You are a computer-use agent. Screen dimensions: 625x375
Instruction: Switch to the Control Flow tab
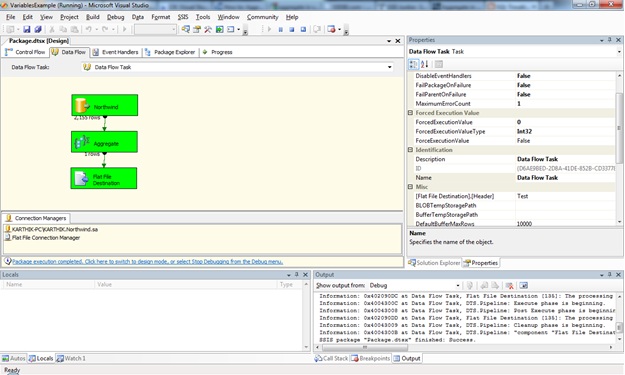click(x=25, y=52)
